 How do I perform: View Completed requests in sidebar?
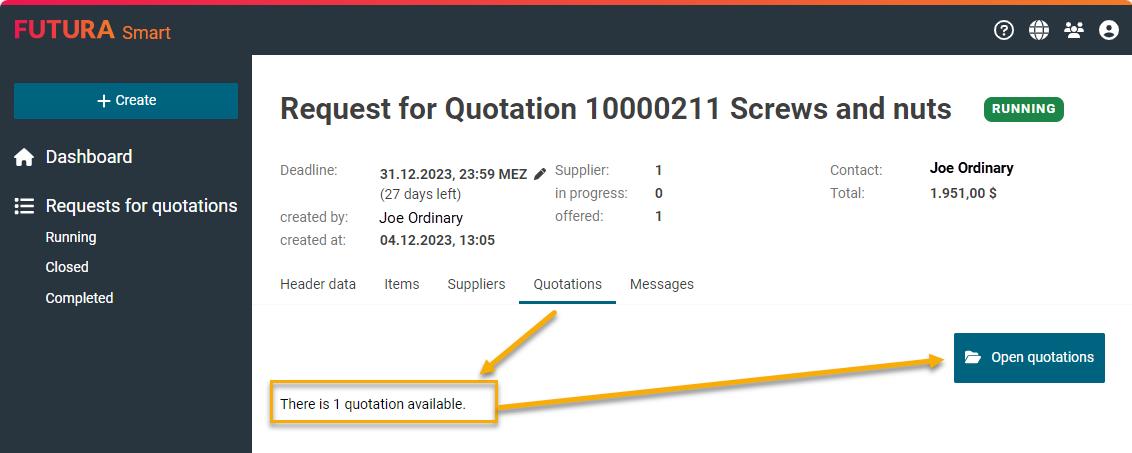point(79,298)
